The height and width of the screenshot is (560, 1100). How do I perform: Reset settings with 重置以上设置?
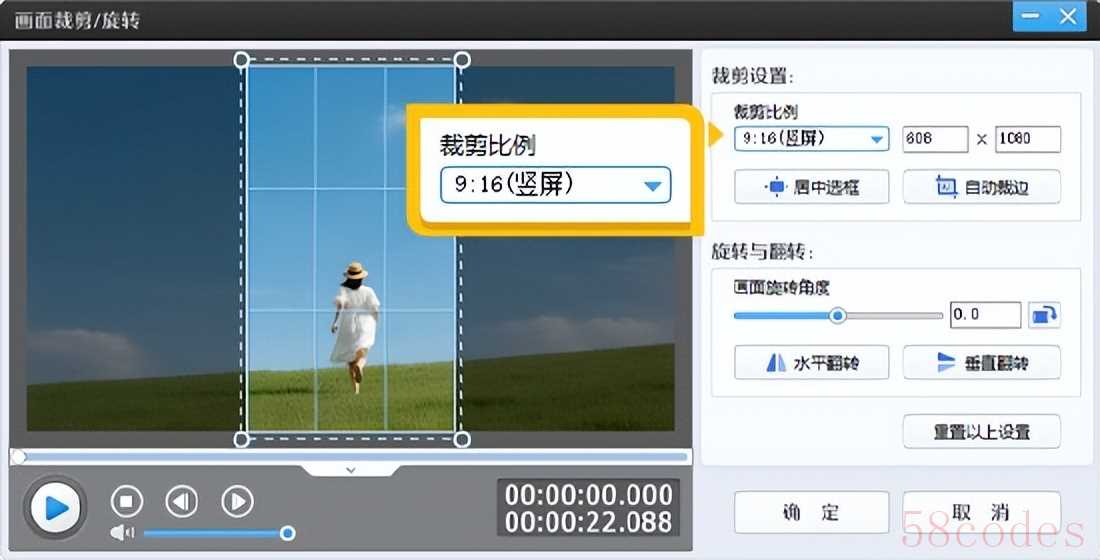(x=981, y=432)
